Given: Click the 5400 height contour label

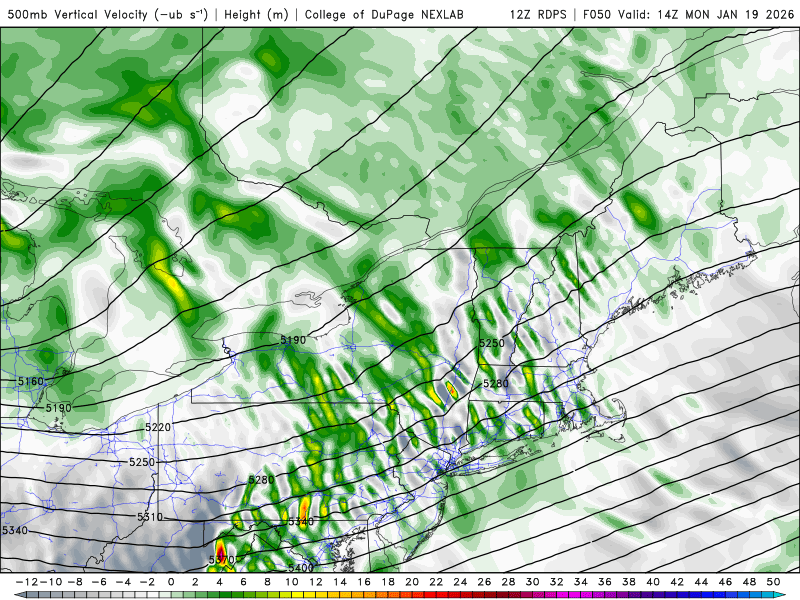Looking at the screenshot, I should pyautogui.click(x=301, y=567).
